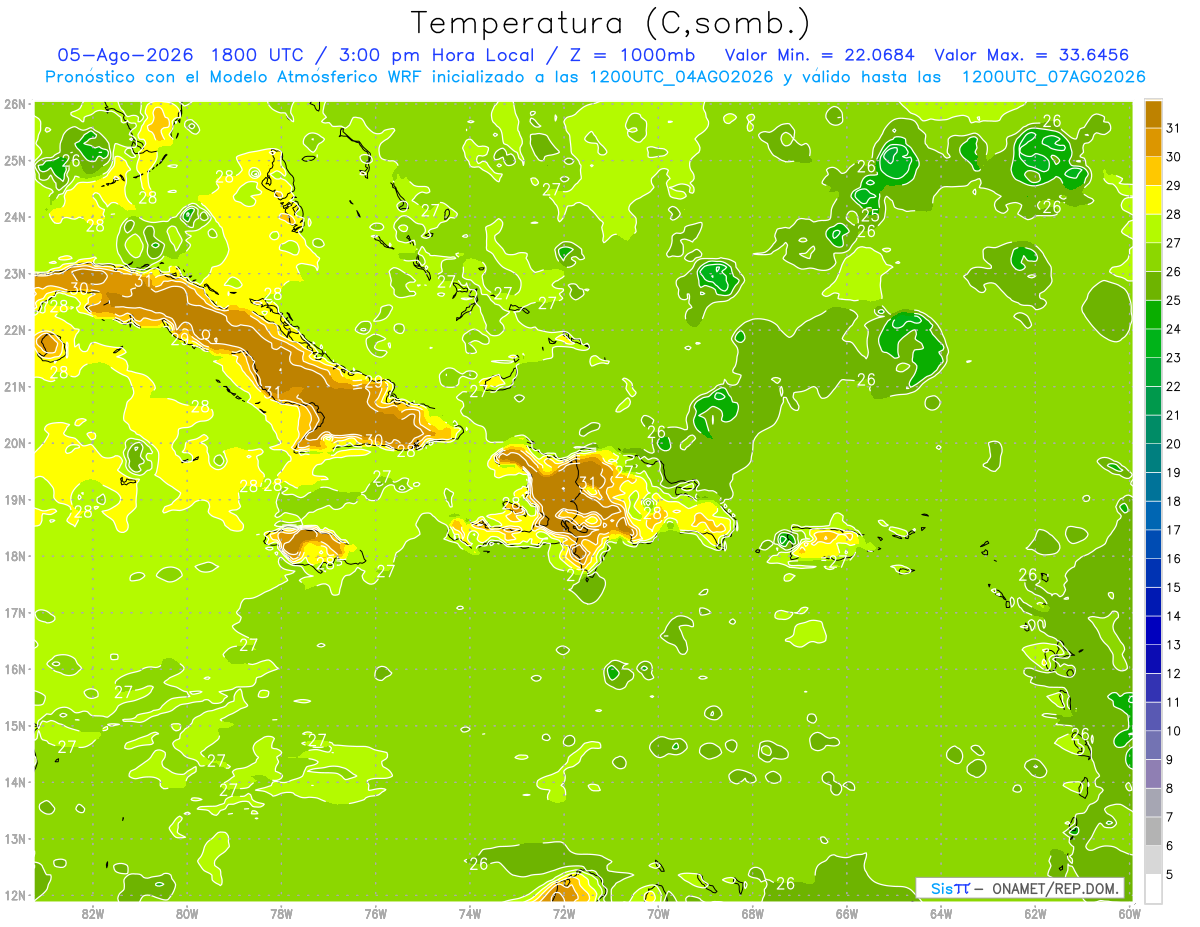Click the white swatch below legend 5
The image size is (1200, 927).
[1153, 888]
